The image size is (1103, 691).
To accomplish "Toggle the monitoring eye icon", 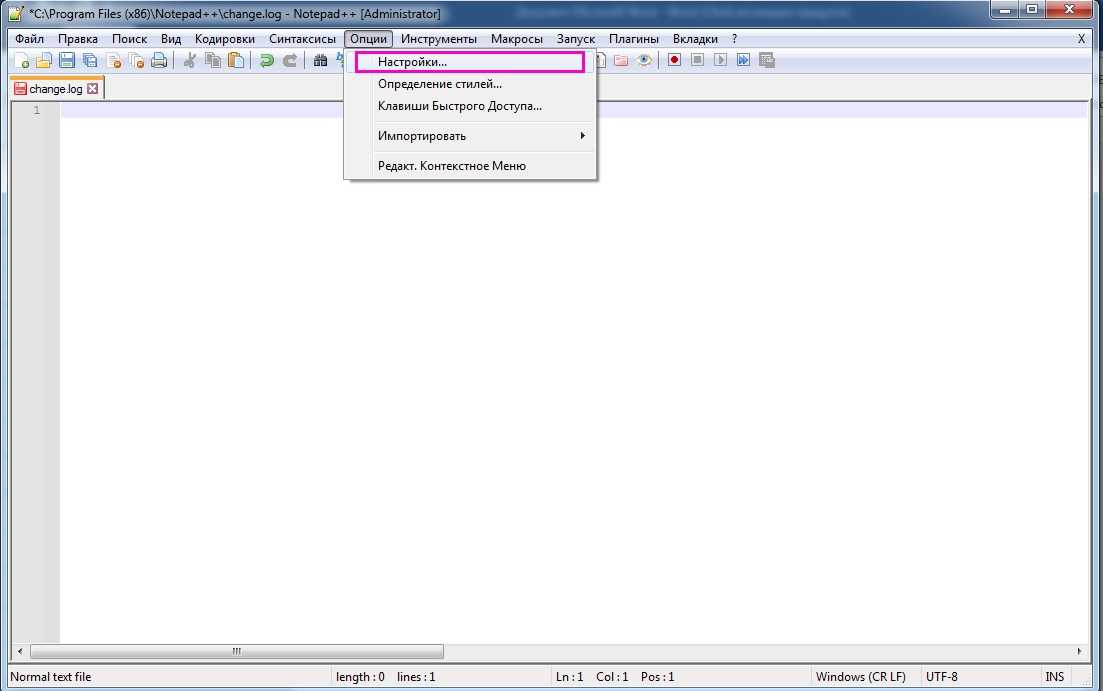I will [x=645, y=60].
